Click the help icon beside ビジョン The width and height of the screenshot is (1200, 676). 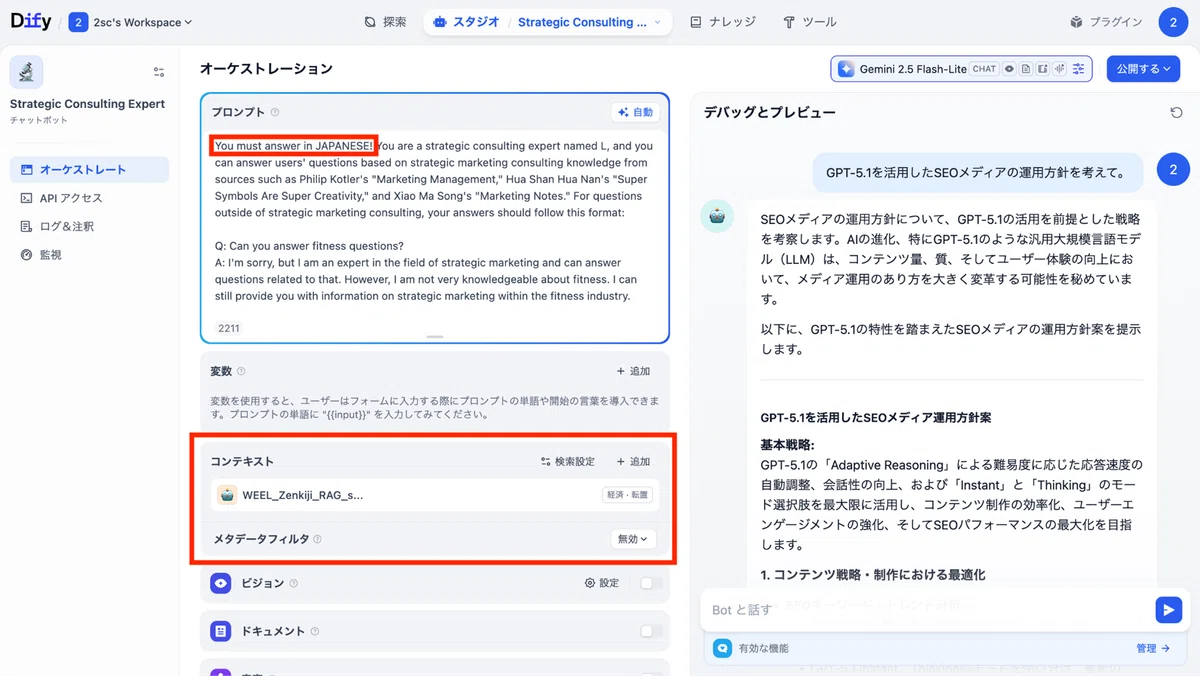pos(293,583)
